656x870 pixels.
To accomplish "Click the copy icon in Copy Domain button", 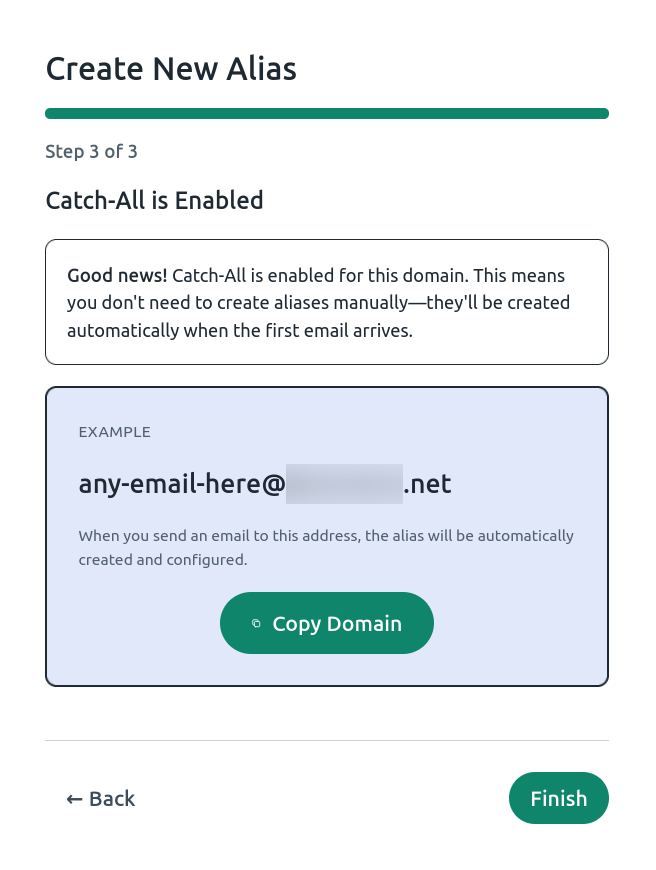I will [256, 624].
